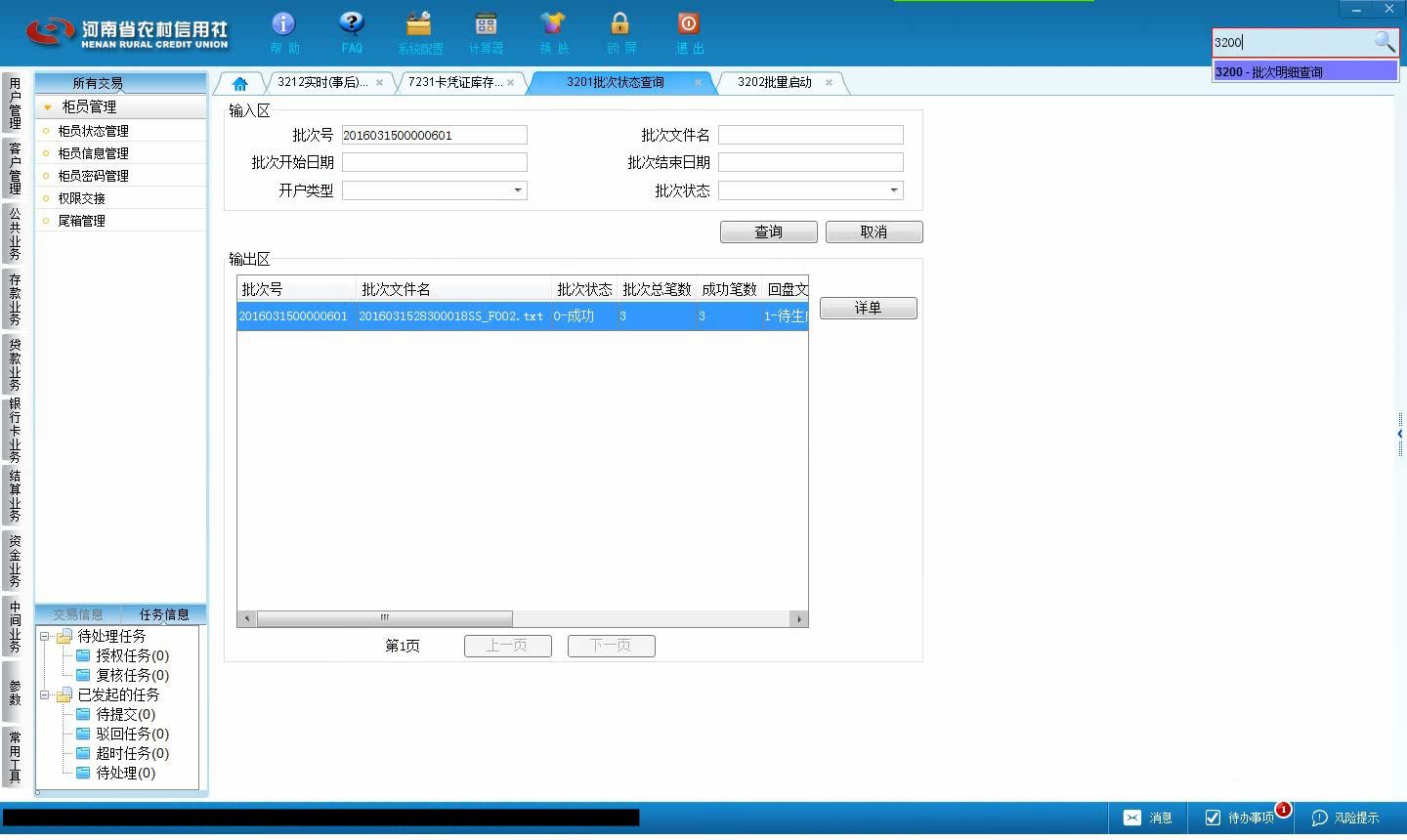Switch to 3212实时(事后) tab

coord(322,83)
